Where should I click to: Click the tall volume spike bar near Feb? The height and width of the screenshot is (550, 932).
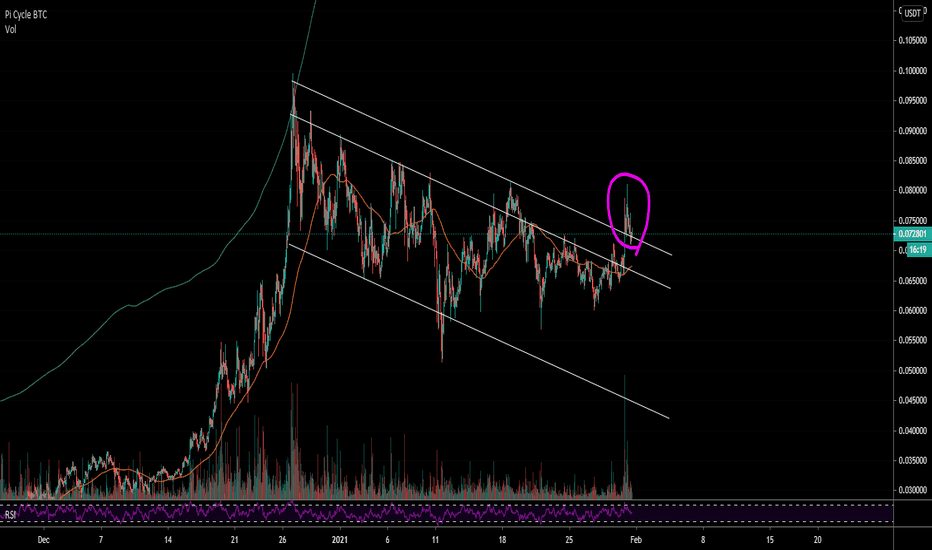[625, 437]
